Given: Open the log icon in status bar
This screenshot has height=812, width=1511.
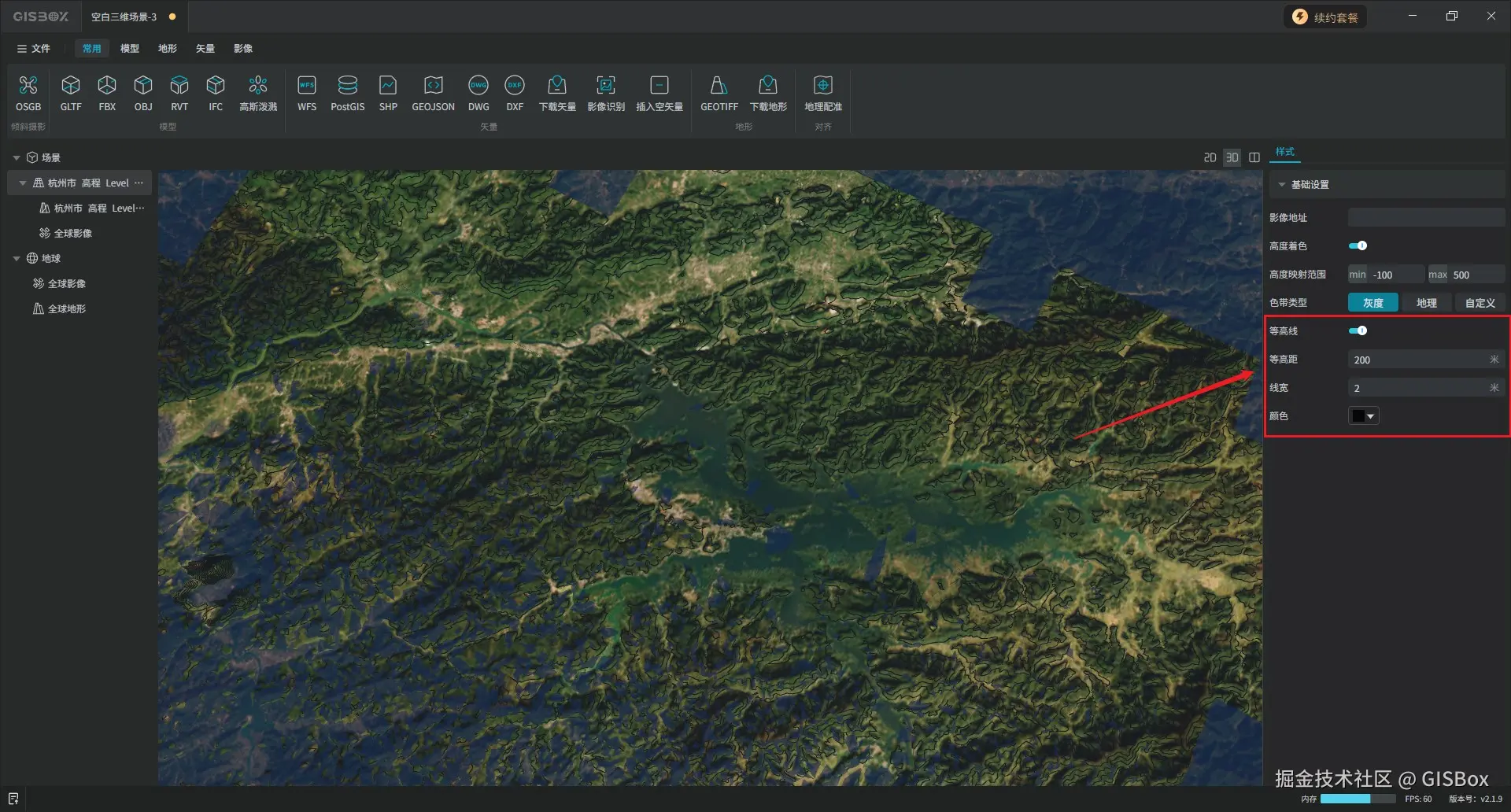Looking at the screenshot, I should (13, 799).
